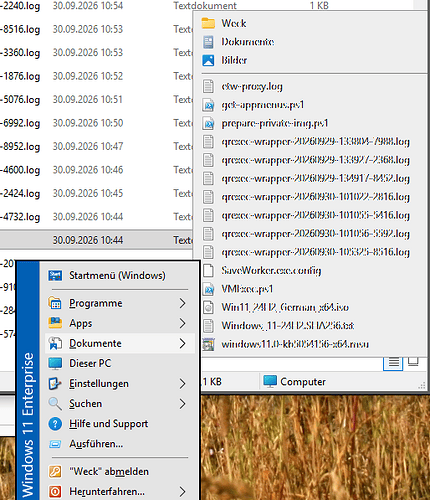This screenshot has width=430, height=500.
Task: Expand the Suchen submenu arrow
Action: 182,404
